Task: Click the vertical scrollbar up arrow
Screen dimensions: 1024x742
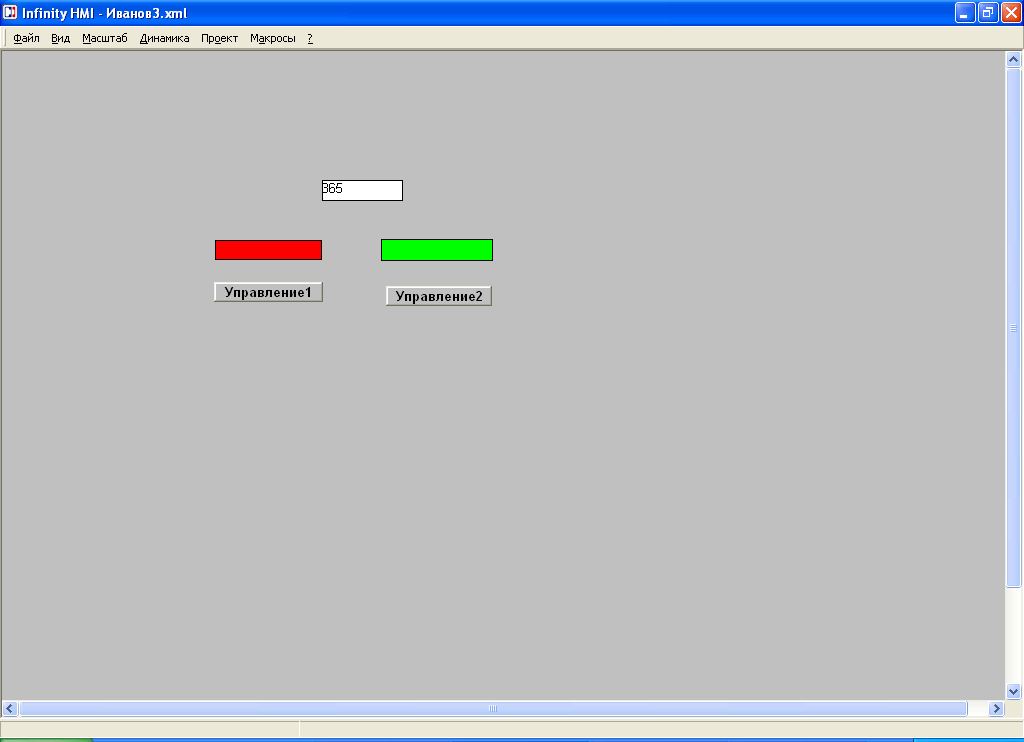Action: click(1013, 59)
